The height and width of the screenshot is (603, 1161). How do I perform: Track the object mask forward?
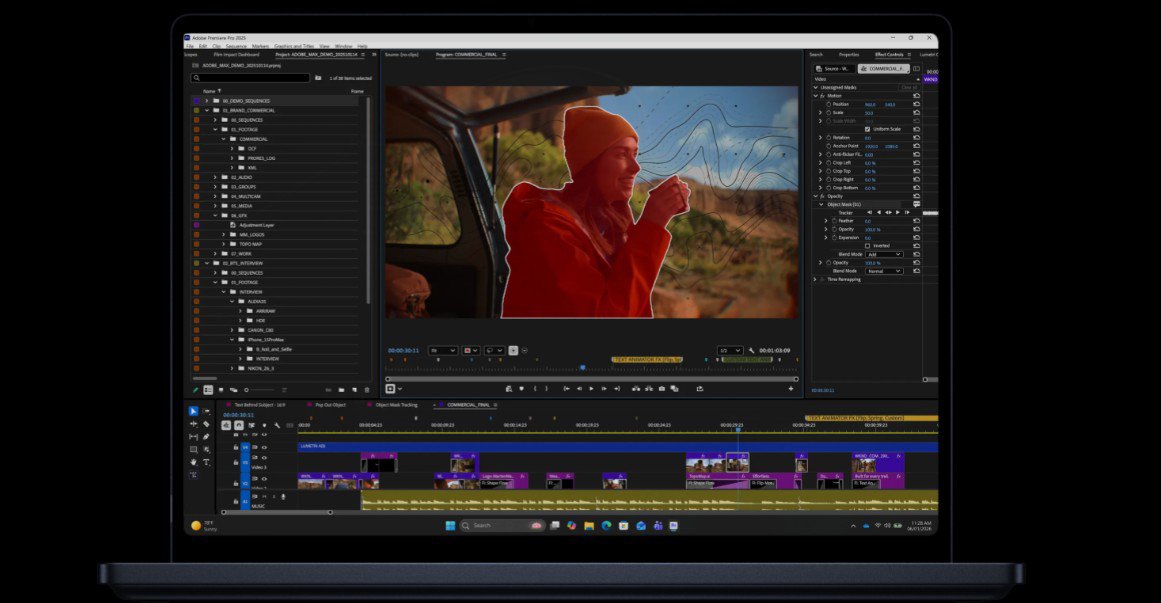898,213
